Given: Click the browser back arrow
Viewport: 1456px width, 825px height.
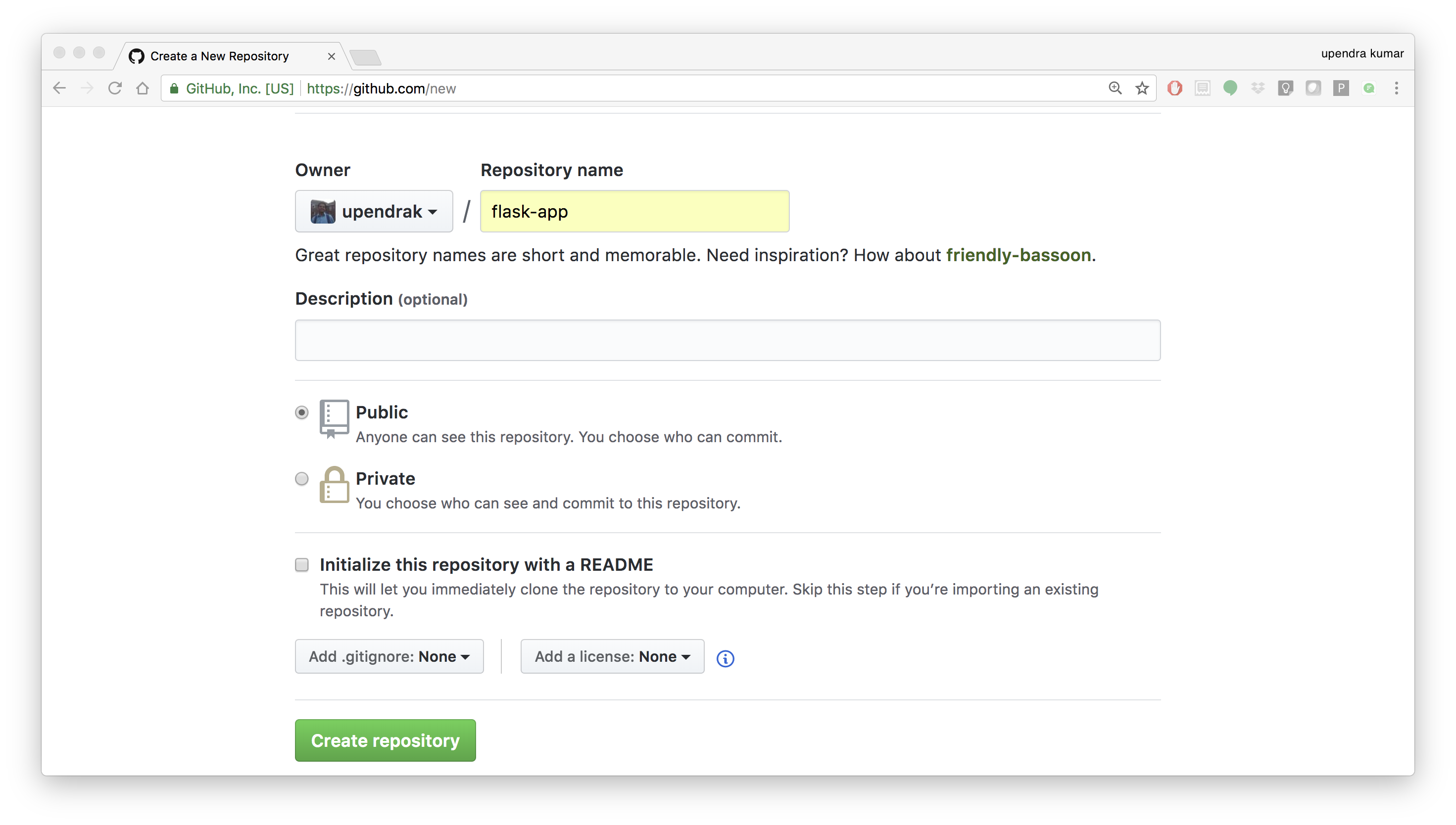Looking at the screenshot, I should [x=59, y=89].
